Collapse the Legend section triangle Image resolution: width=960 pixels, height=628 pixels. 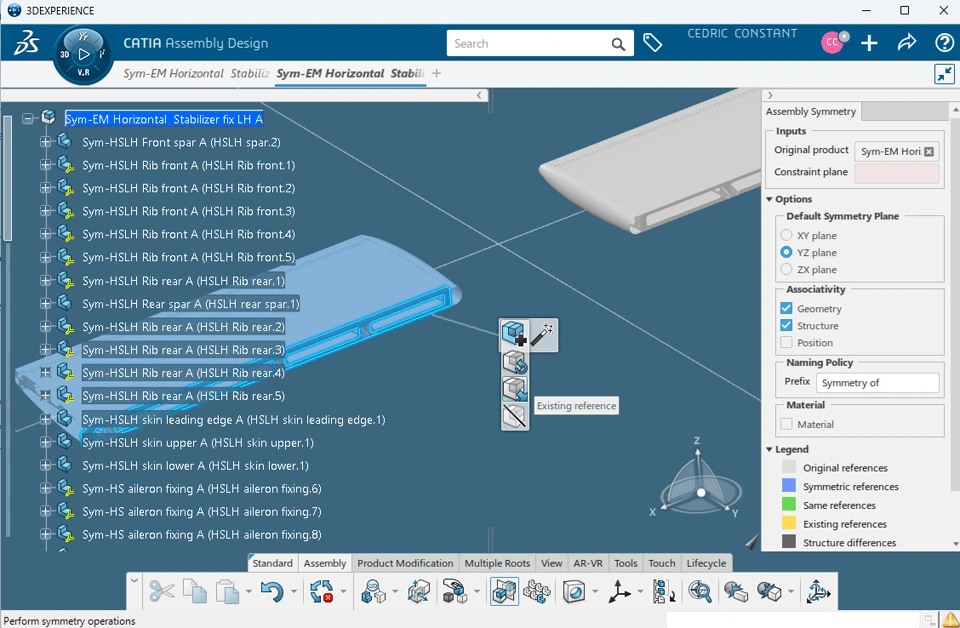tap(770, 449)
